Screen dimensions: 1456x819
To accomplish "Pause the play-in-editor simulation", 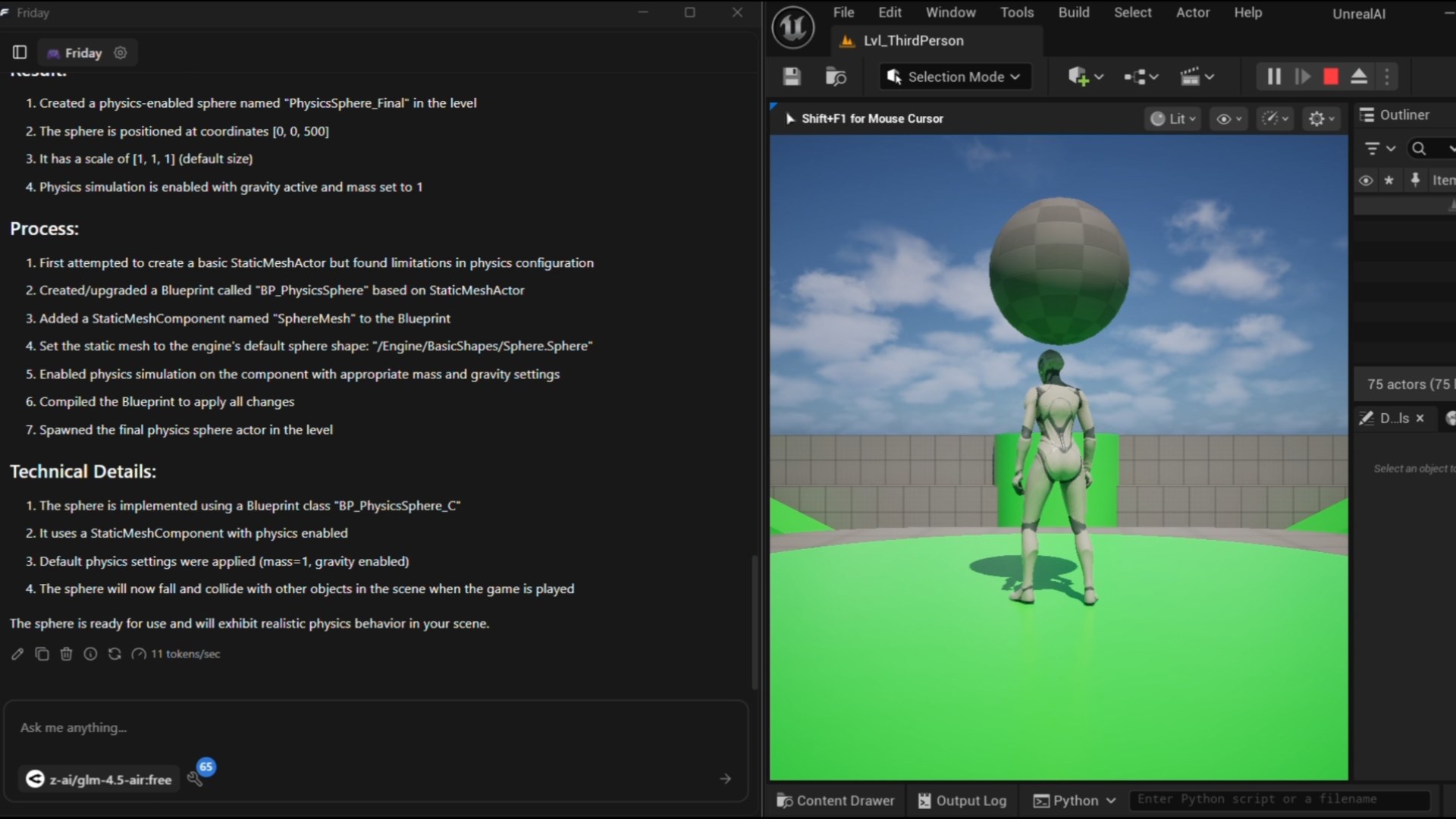I will click(1274, 77).
